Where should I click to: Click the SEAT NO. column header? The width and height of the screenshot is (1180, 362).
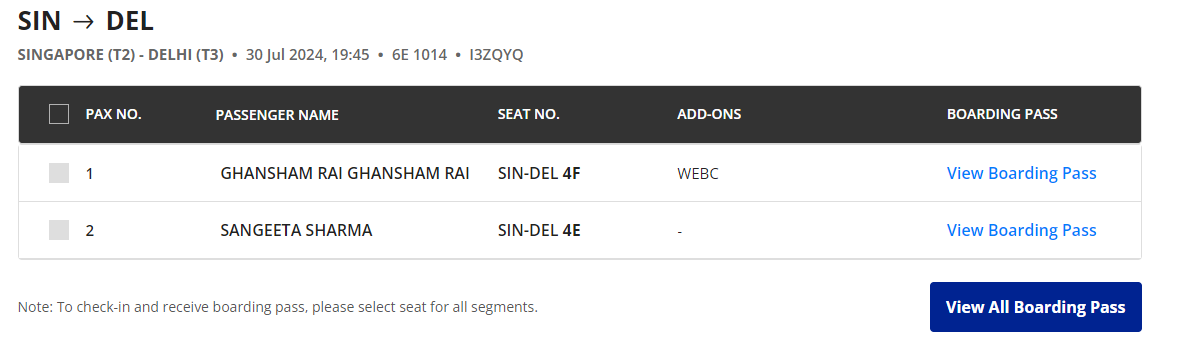point(528,114)
